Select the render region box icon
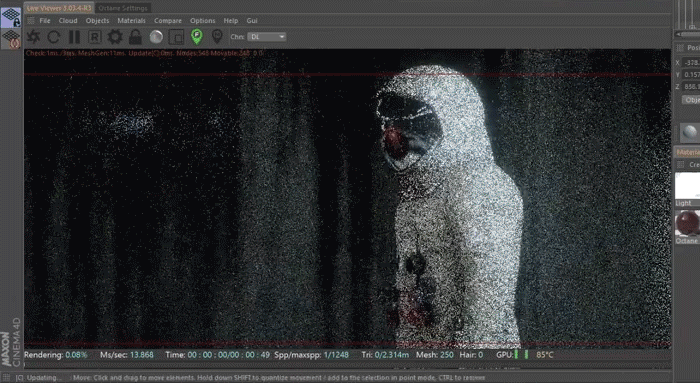The height and width of the screenshot is (383, 700). [176, 37]
